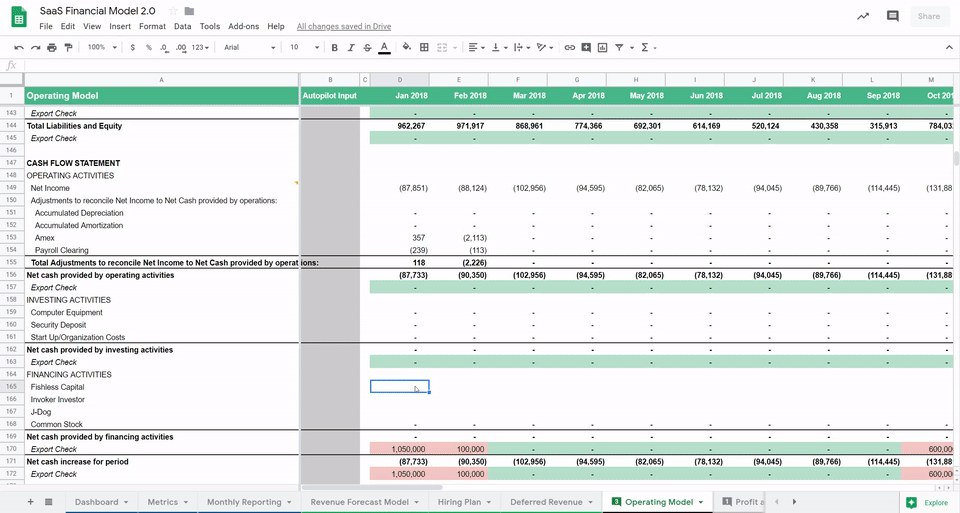Click the Share button
This screenshot has width=960, height=513.
[x=928, y=16]
